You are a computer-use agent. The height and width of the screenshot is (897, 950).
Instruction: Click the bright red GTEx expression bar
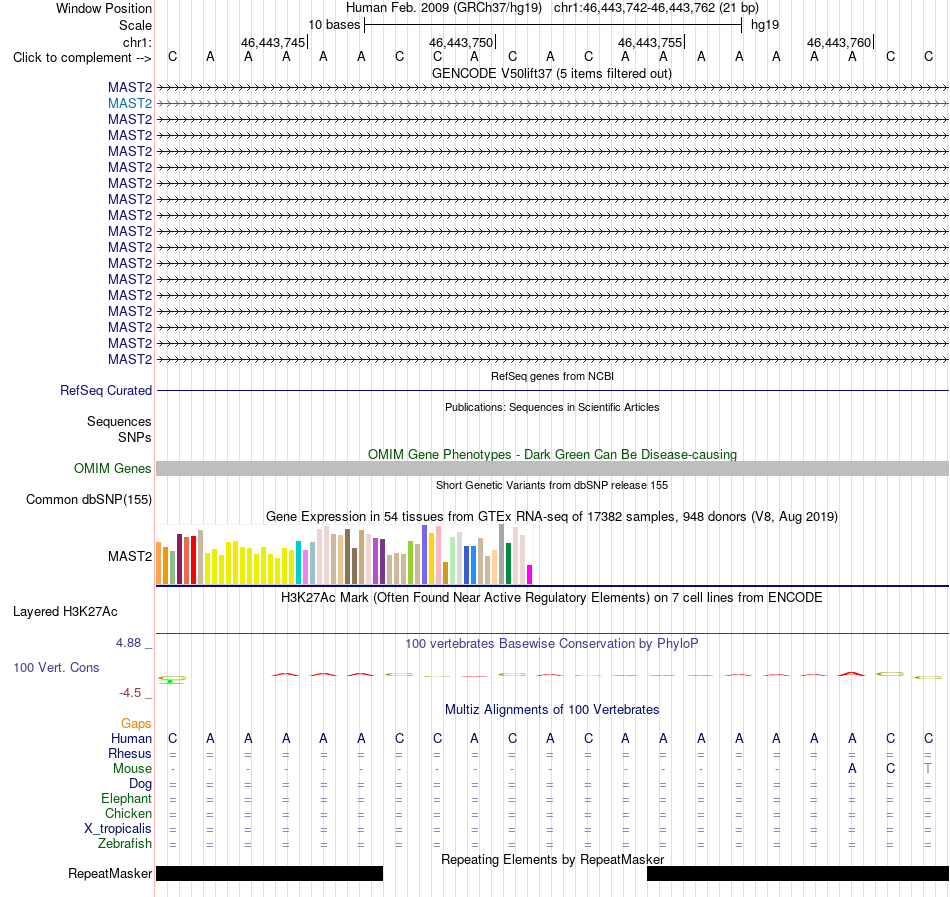pyautogui.click(x=193, y=560)
